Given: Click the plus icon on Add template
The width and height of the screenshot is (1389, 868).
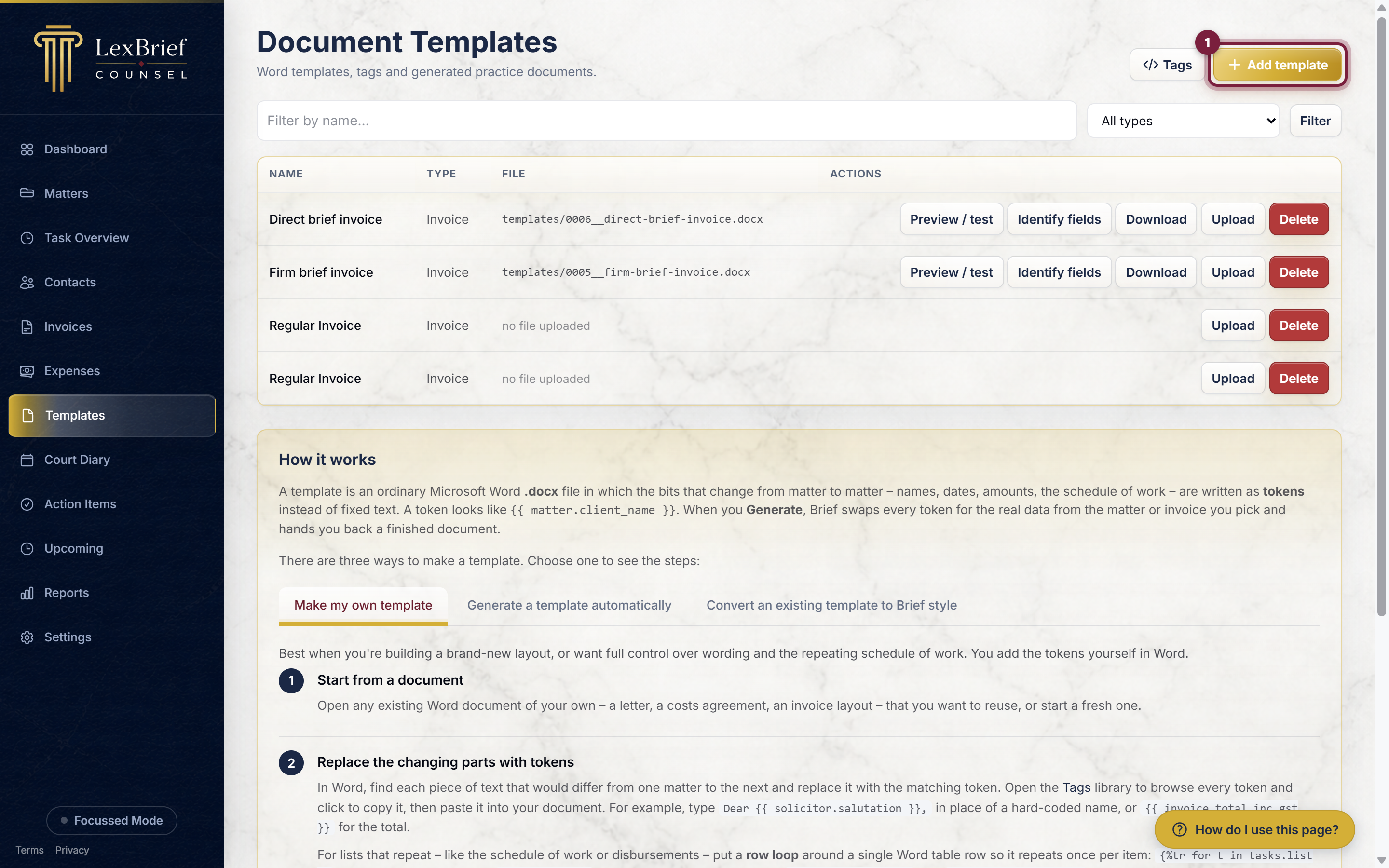Looking at the screenshot, I should tap(1235, 65).
